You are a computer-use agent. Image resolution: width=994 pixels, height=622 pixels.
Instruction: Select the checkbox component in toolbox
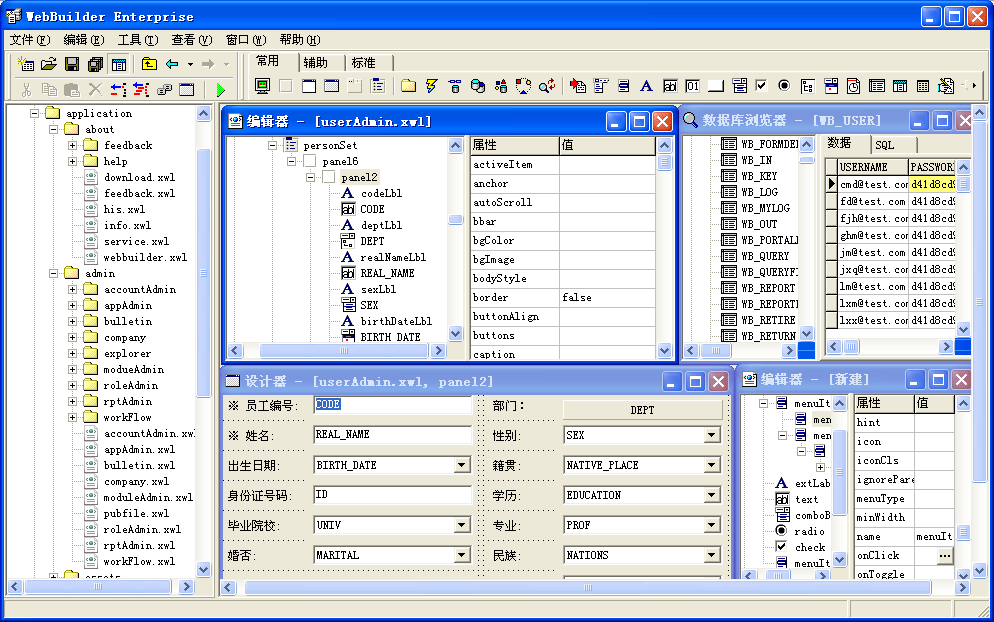pyautogui.click(x=761, y=85)
